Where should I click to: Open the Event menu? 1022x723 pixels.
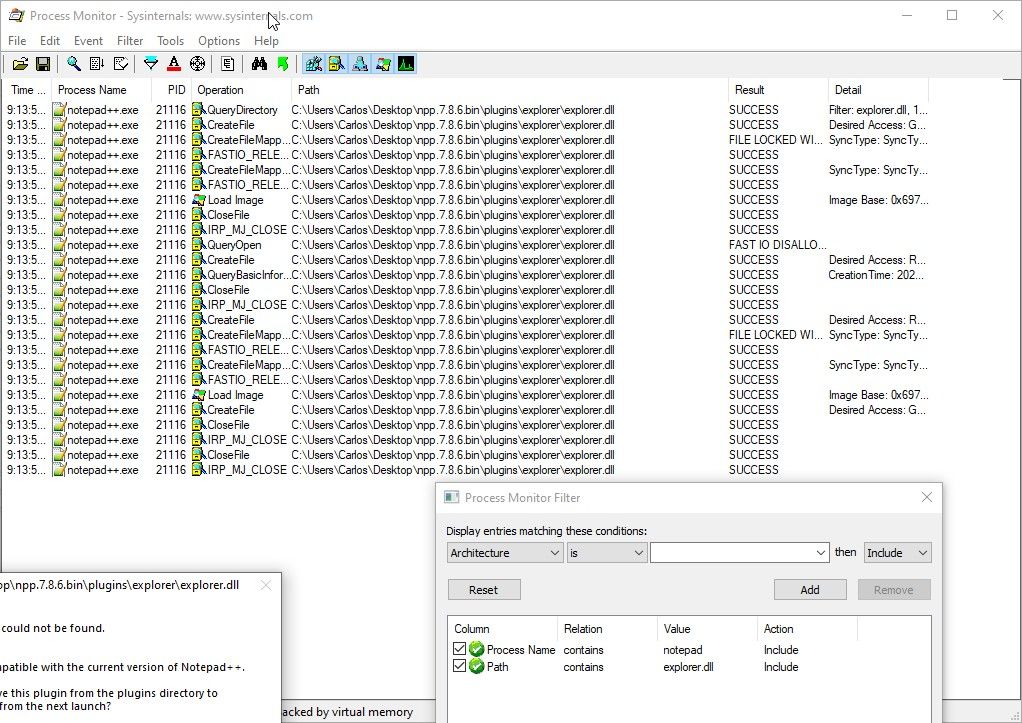coord(88,40)
